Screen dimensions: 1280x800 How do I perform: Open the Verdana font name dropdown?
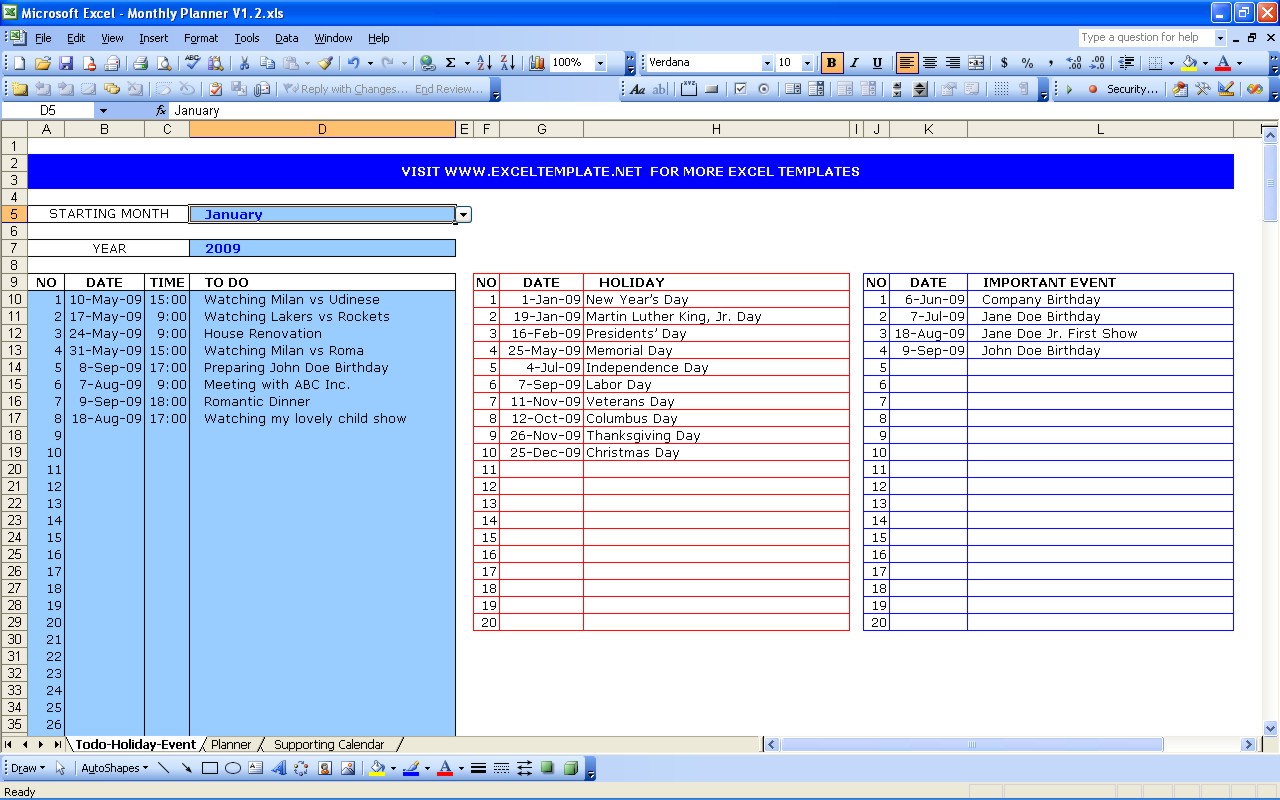767,63
